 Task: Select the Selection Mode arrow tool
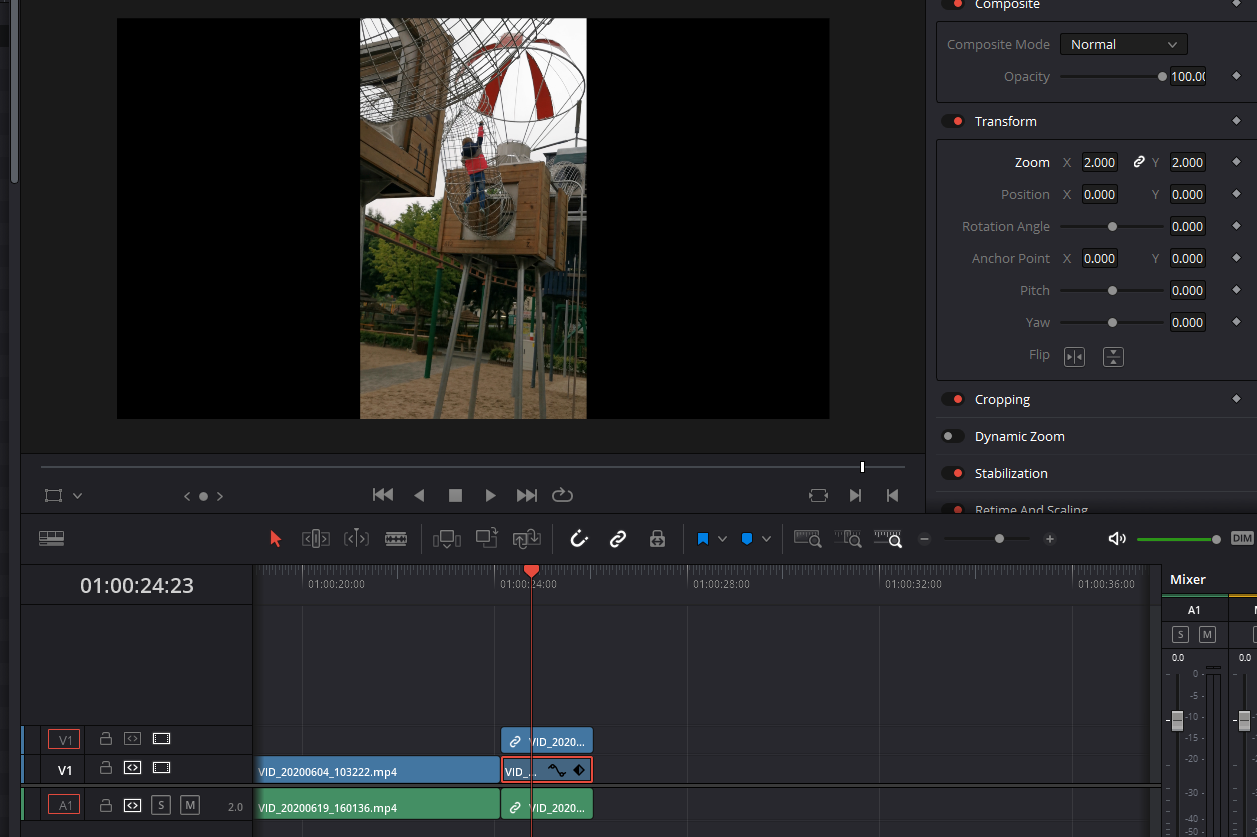click(x=276, y=539)
